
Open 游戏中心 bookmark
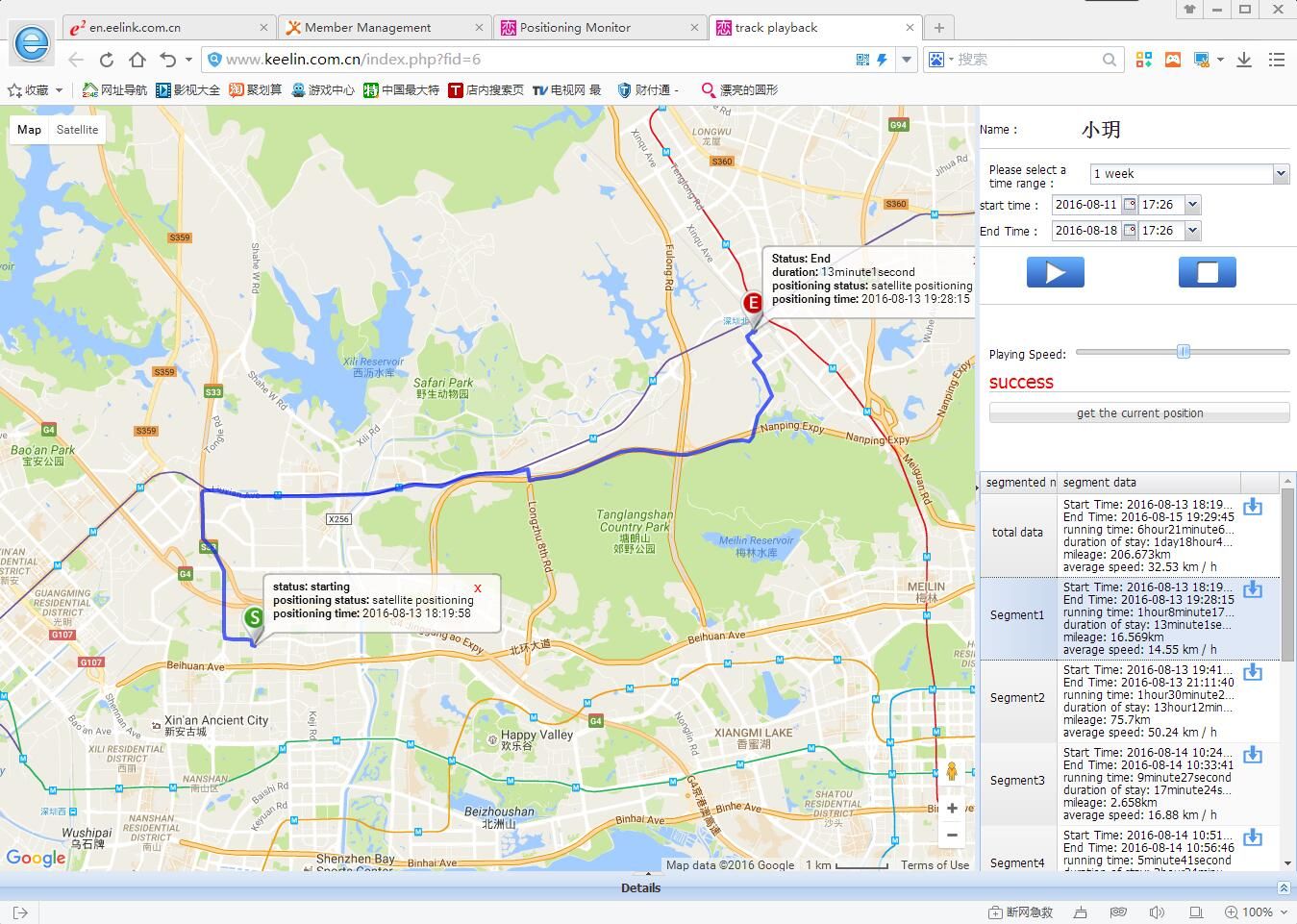pos(323,90)
